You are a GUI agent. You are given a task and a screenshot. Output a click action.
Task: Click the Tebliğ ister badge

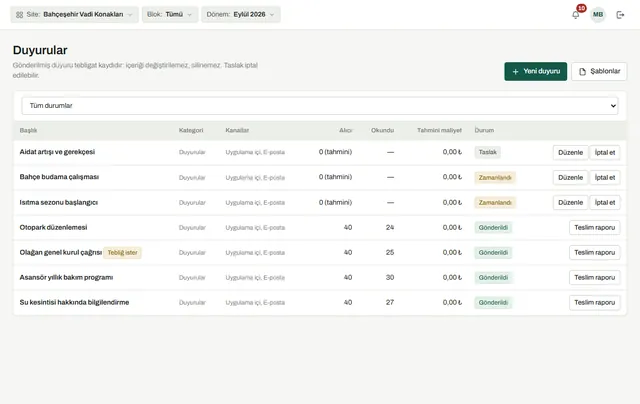coord(122,253)
